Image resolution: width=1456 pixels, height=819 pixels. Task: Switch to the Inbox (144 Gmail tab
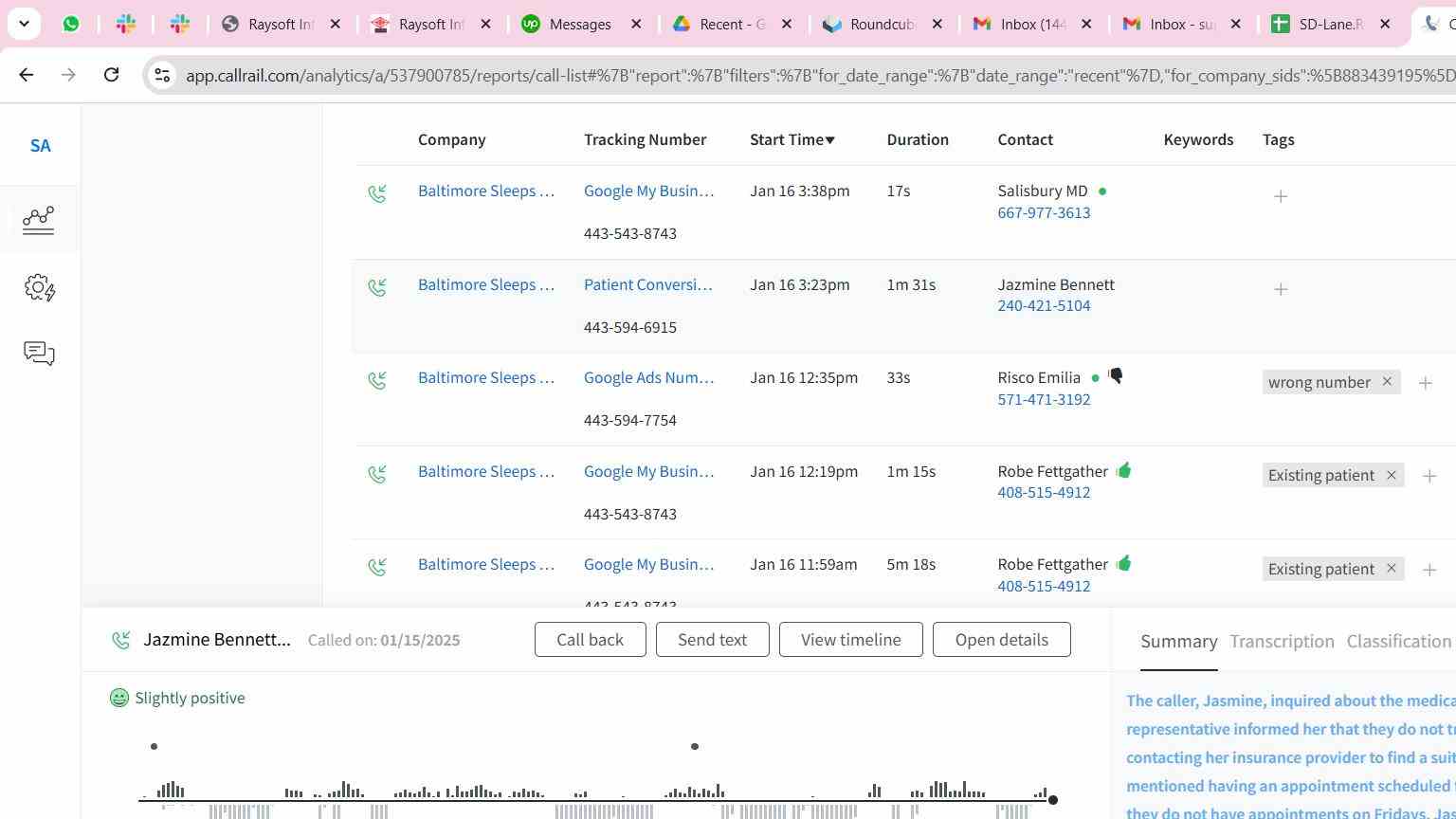1032,24
